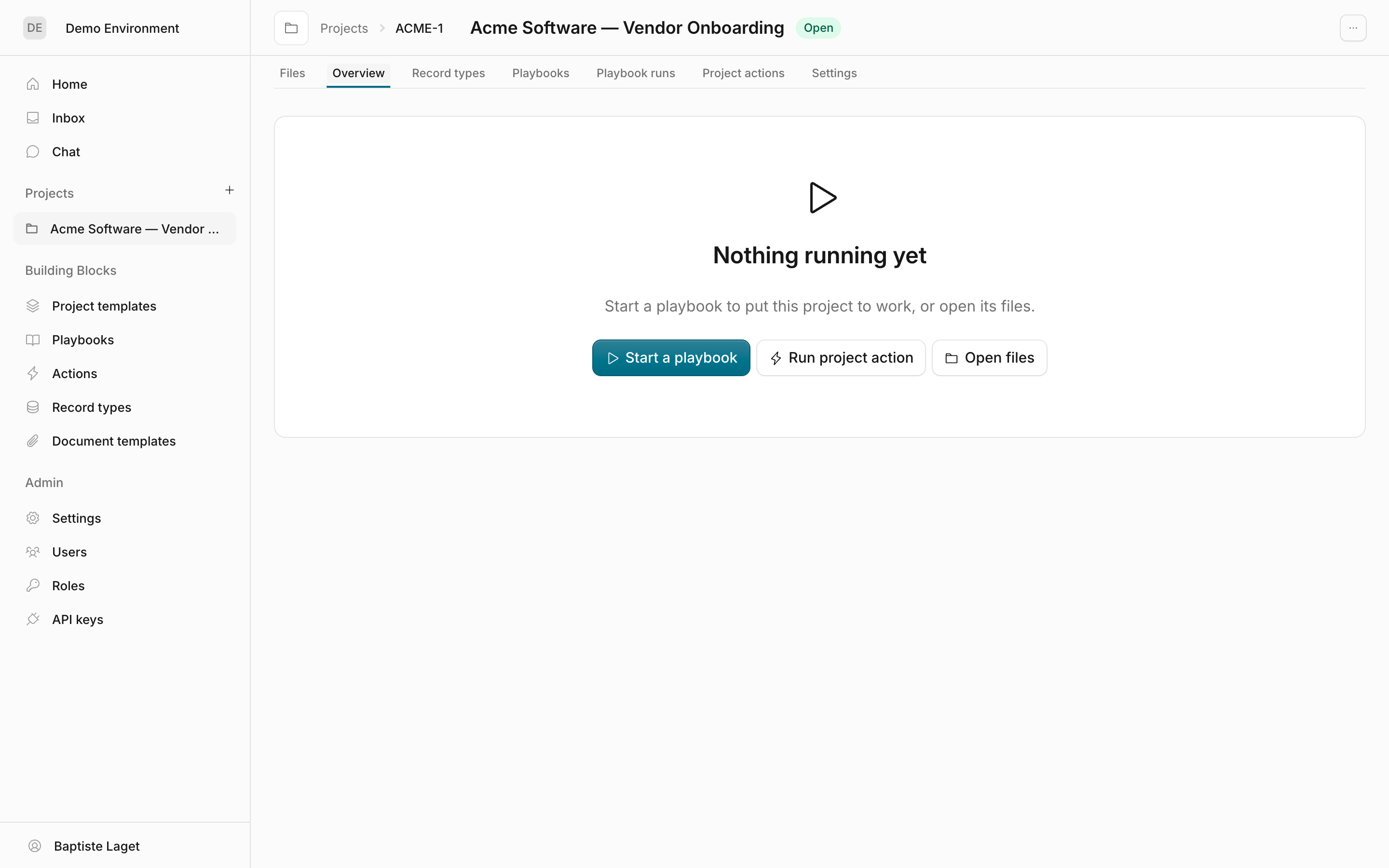
Task: Click the folder icon beside Acme Software project
Action: (32, 229)
